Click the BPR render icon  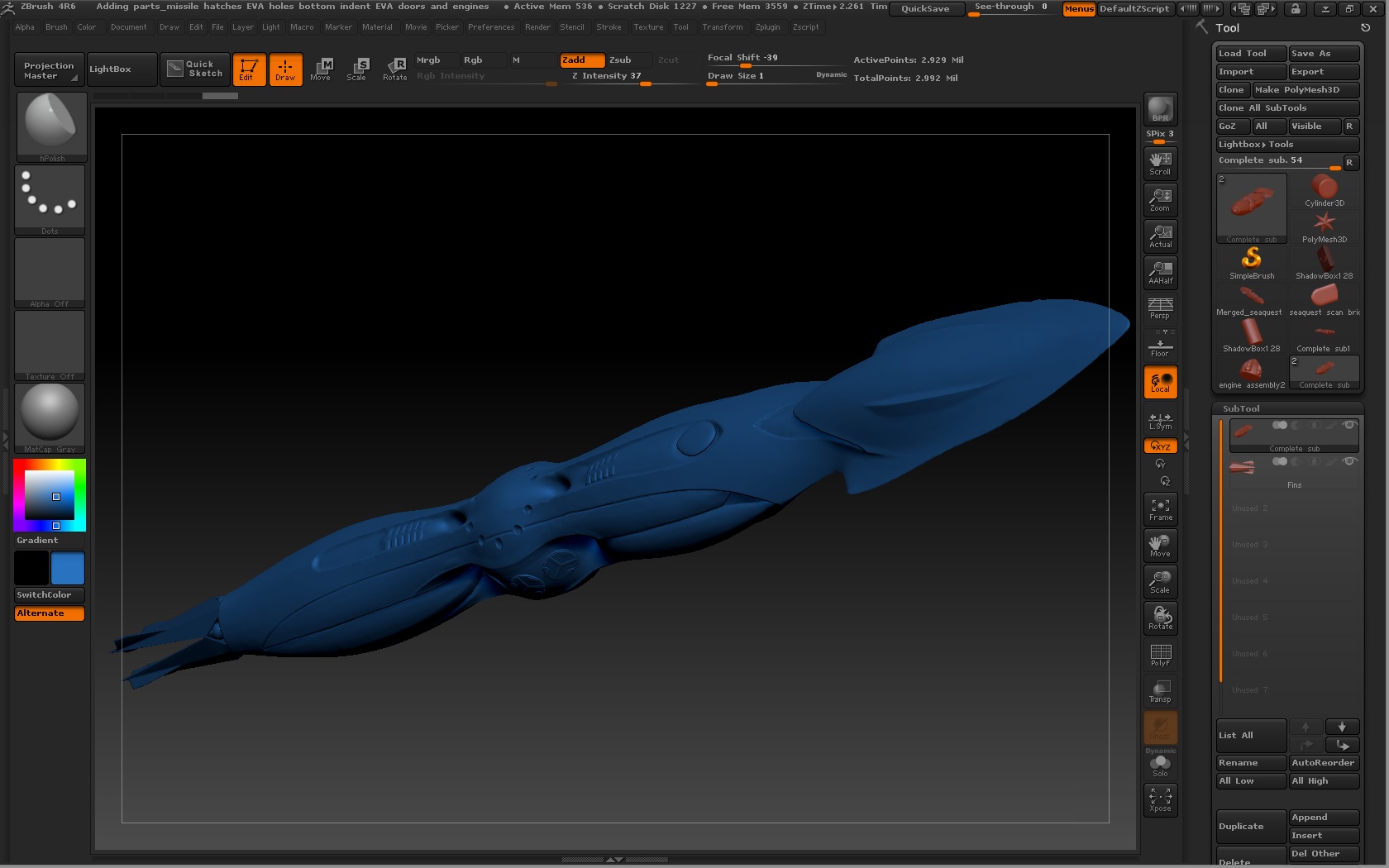click(x=1160, y=109)
